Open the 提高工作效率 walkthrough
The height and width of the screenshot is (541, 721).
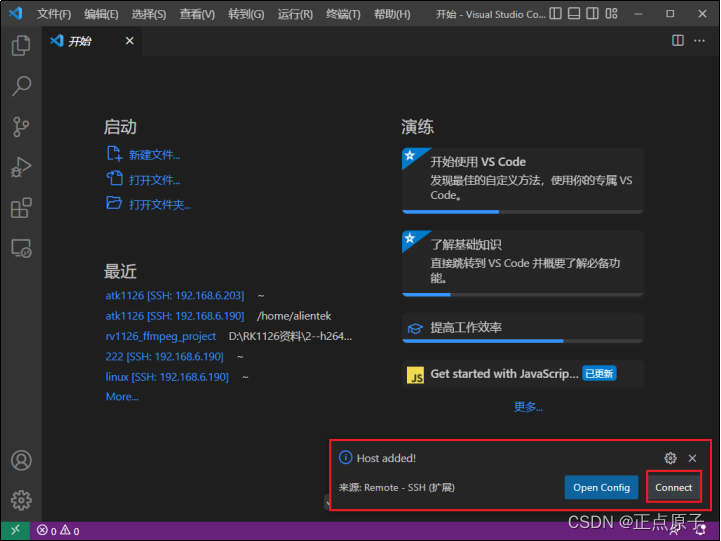522,328
